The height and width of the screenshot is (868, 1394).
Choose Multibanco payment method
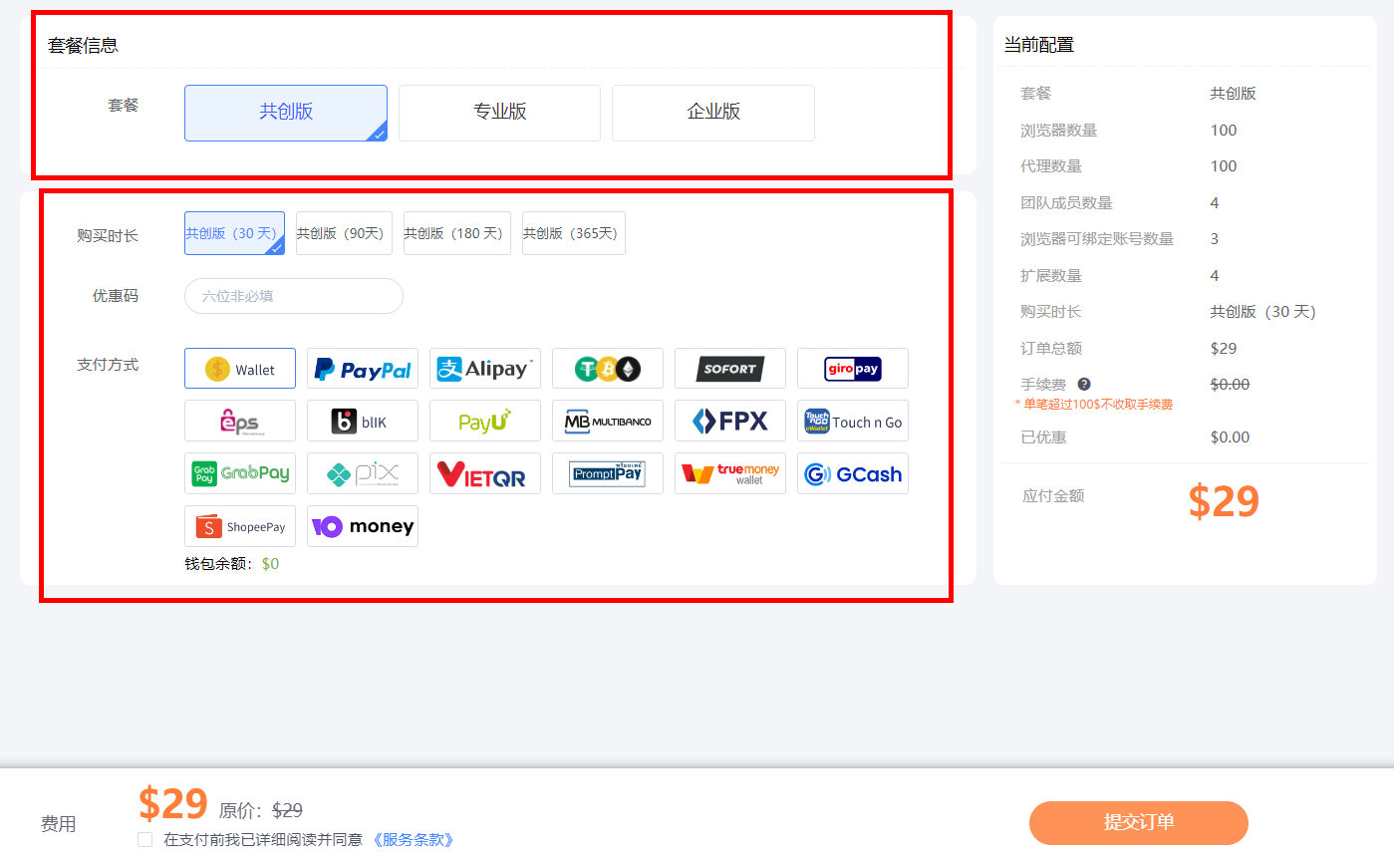pyautogui.click(x=608, y=421)
